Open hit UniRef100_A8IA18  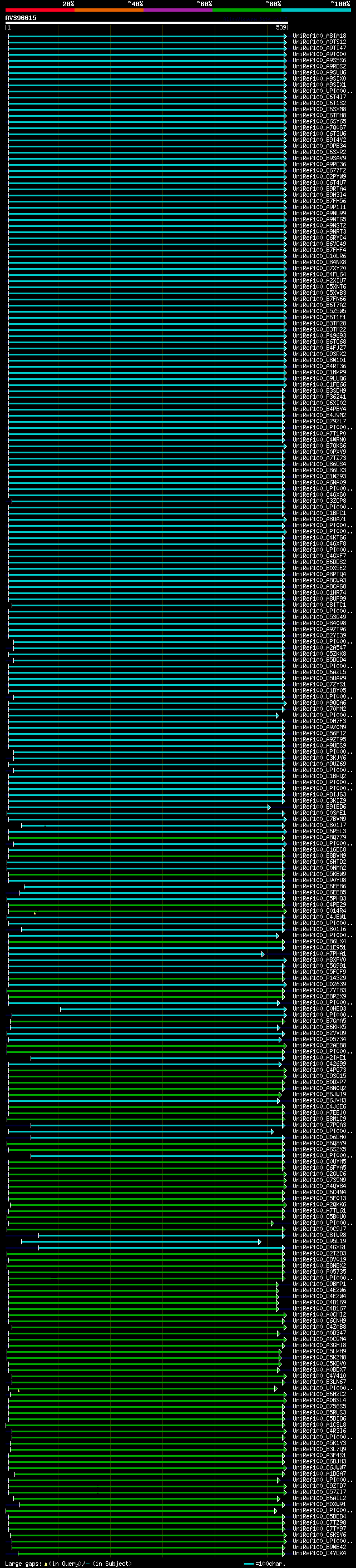[x=319, y=36]
